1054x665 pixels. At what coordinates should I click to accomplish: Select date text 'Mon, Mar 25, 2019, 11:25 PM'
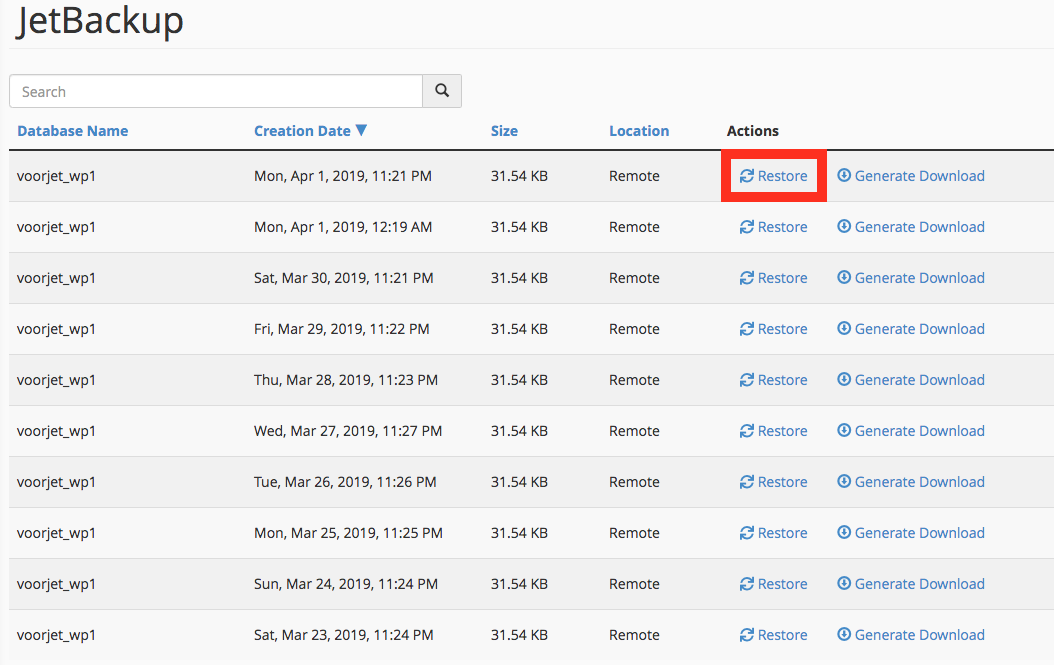[348, 533]
